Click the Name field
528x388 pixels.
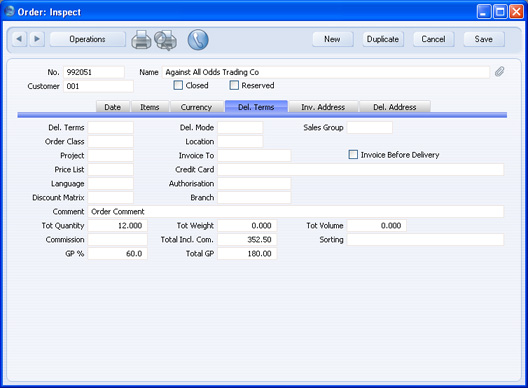click(326, 72)
